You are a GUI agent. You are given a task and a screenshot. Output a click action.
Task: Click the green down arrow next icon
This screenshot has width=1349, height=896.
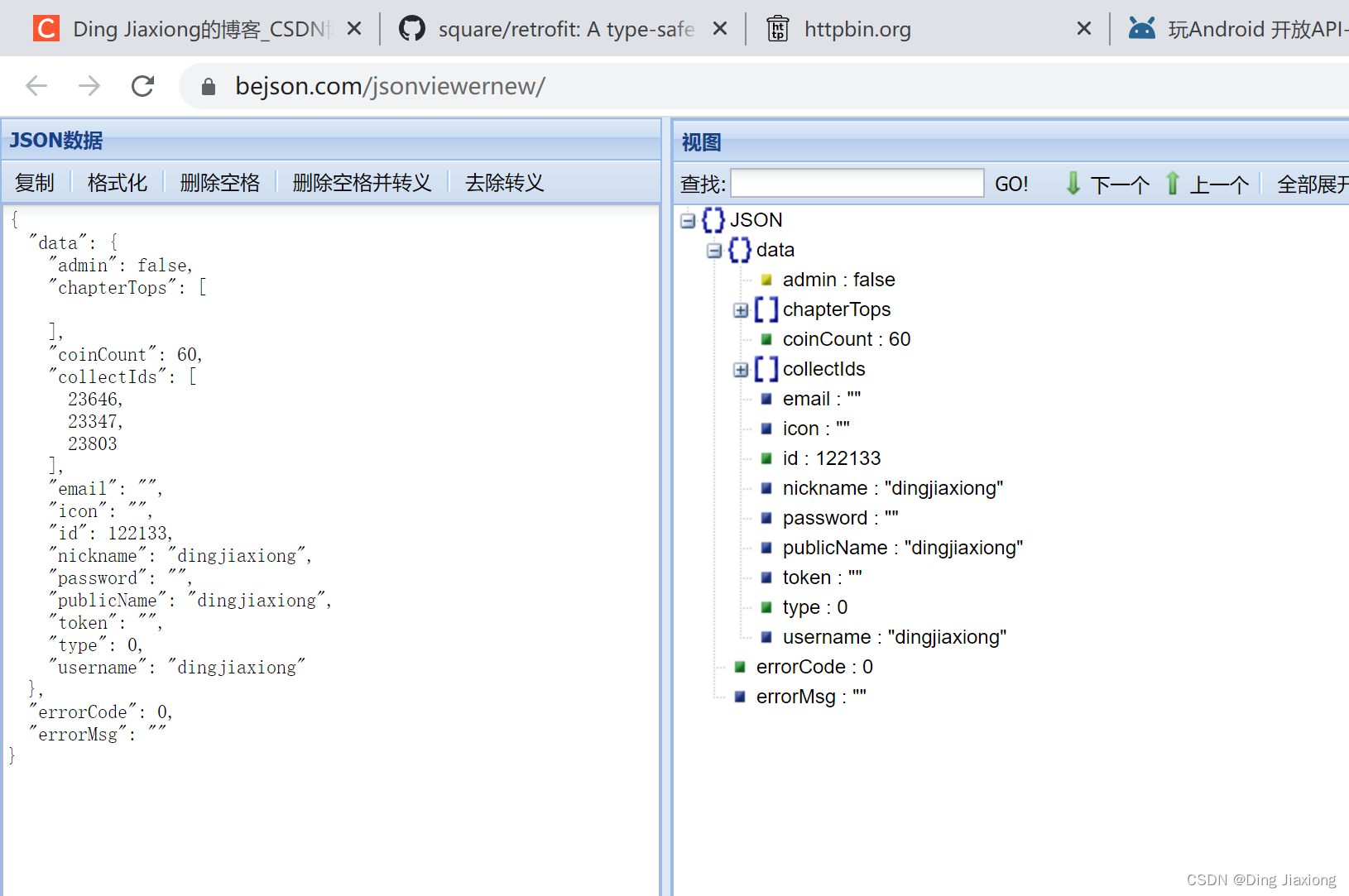coord(1073,183)
